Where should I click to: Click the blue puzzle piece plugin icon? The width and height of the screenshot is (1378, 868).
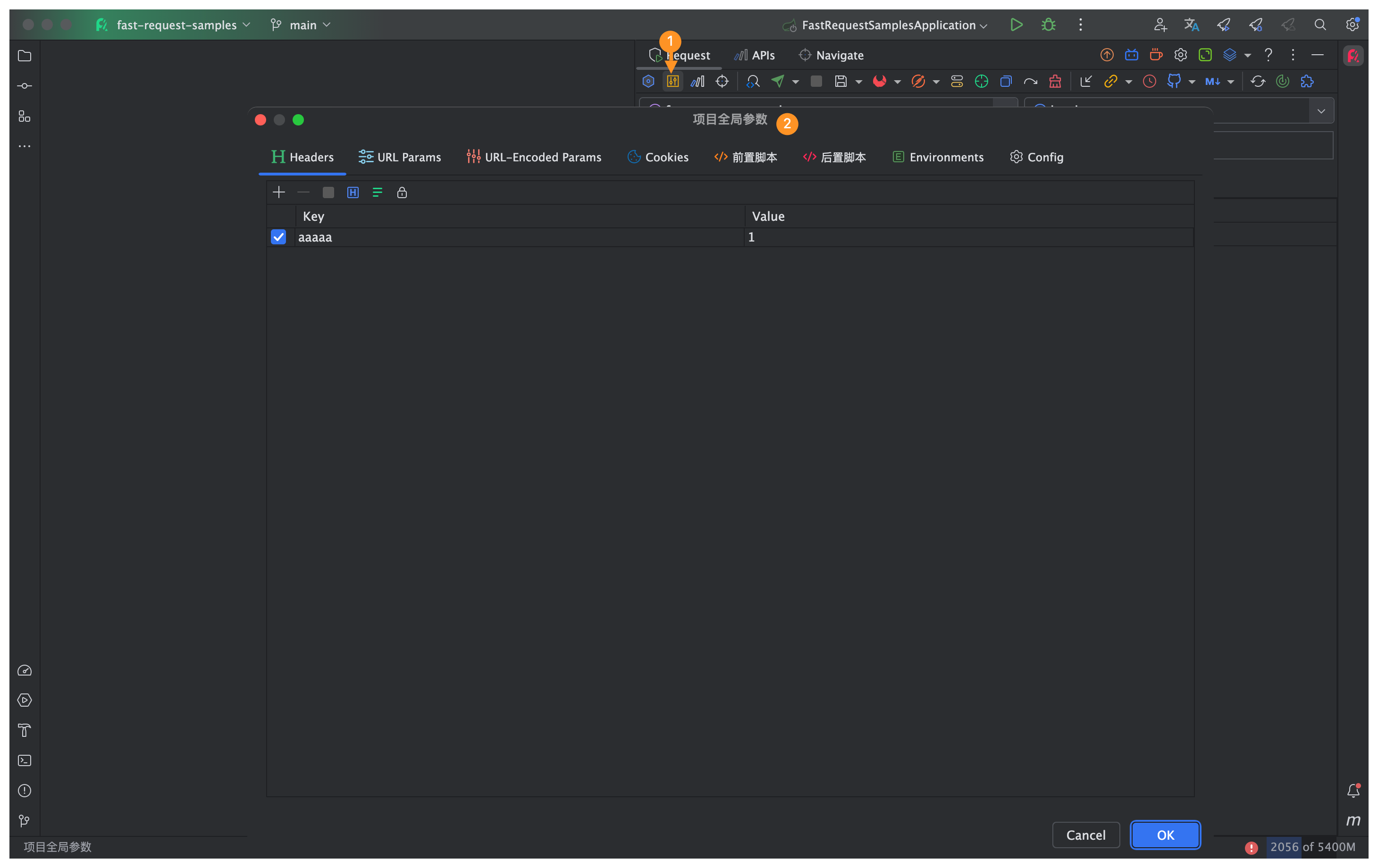click(1306, 81)
